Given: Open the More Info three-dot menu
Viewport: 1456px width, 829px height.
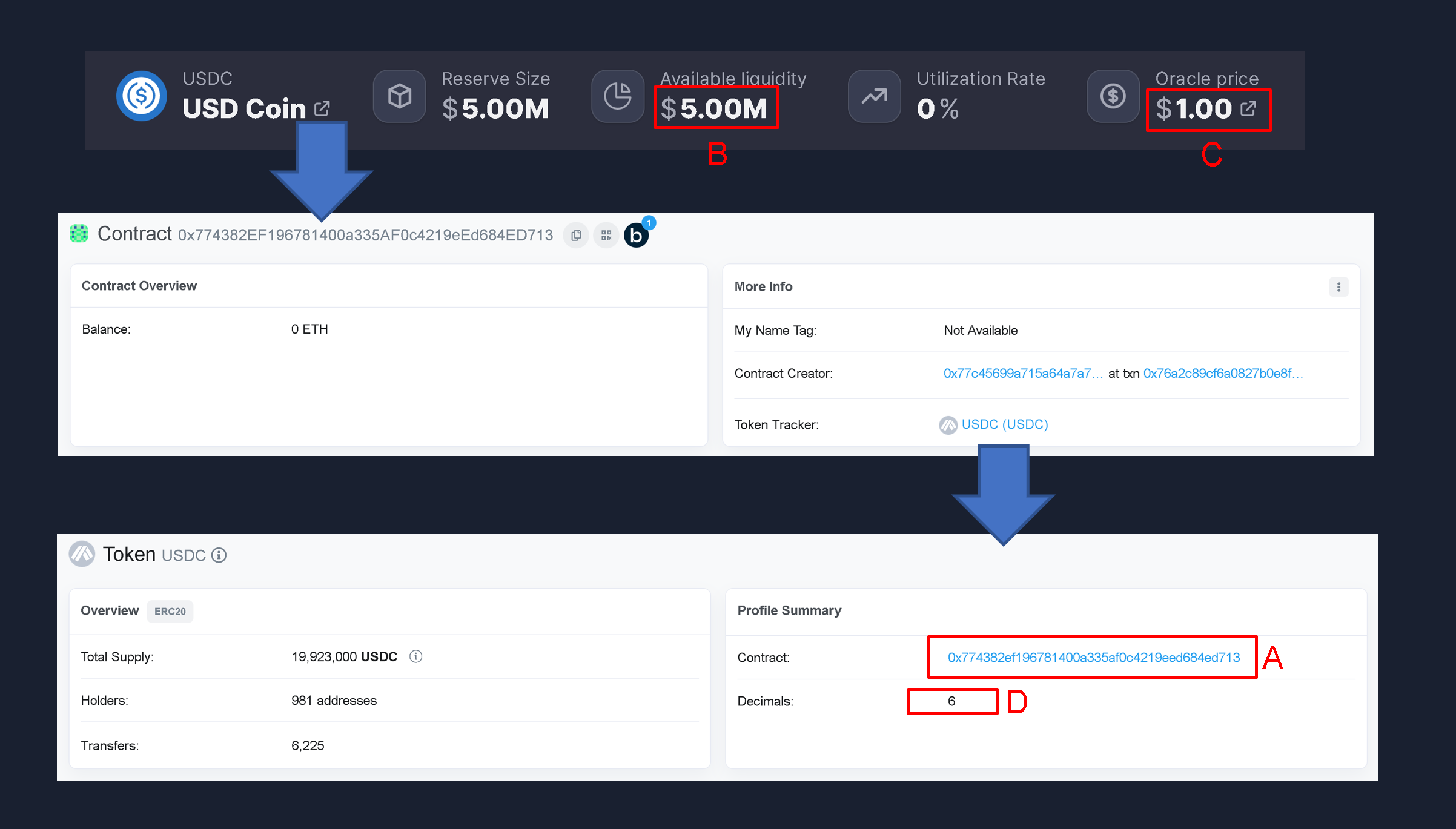Looking at the screenshot, I should tap(1339, 286).
